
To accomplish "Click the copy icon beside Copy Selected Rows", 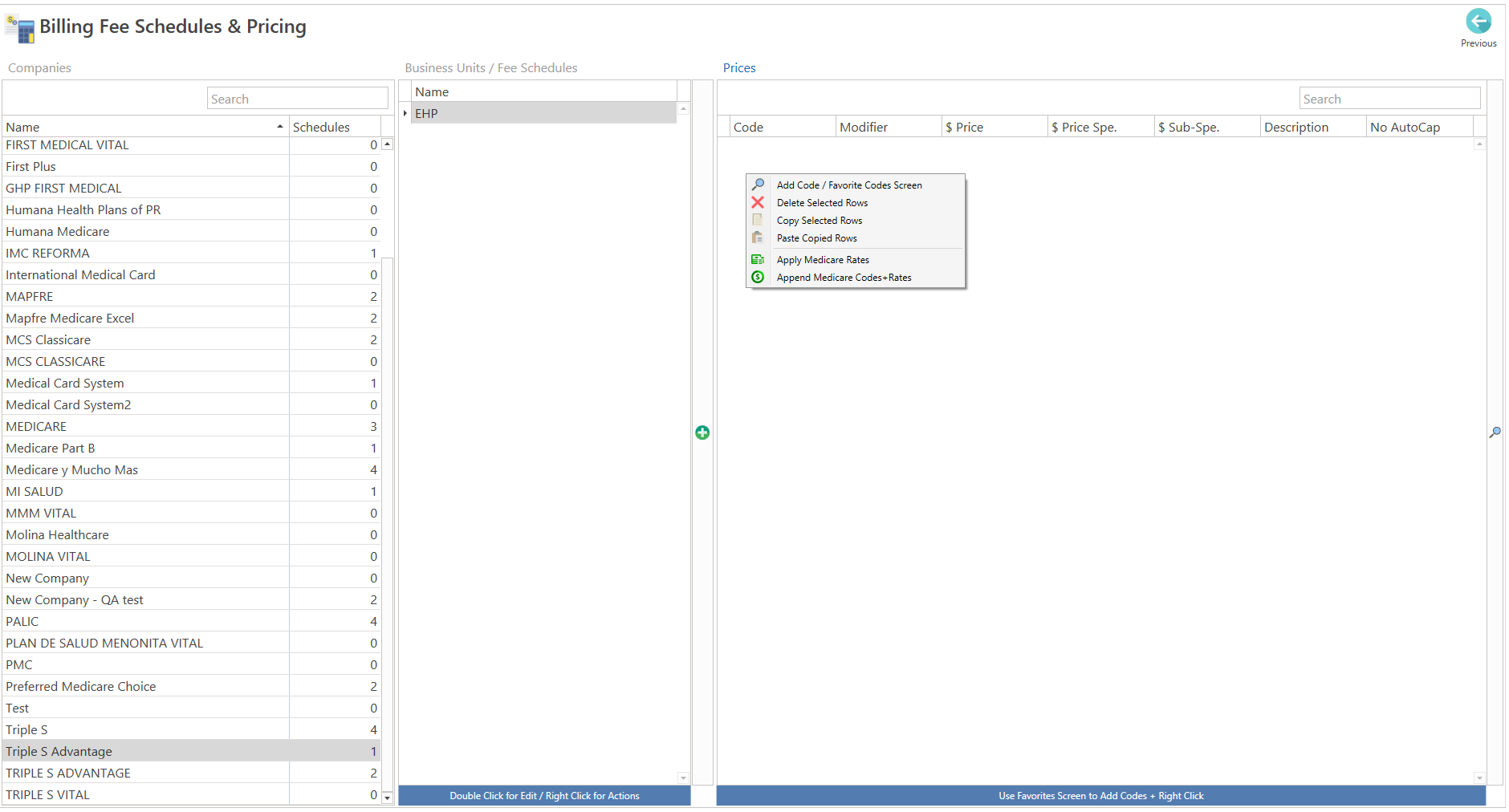I will click(758, 220).
